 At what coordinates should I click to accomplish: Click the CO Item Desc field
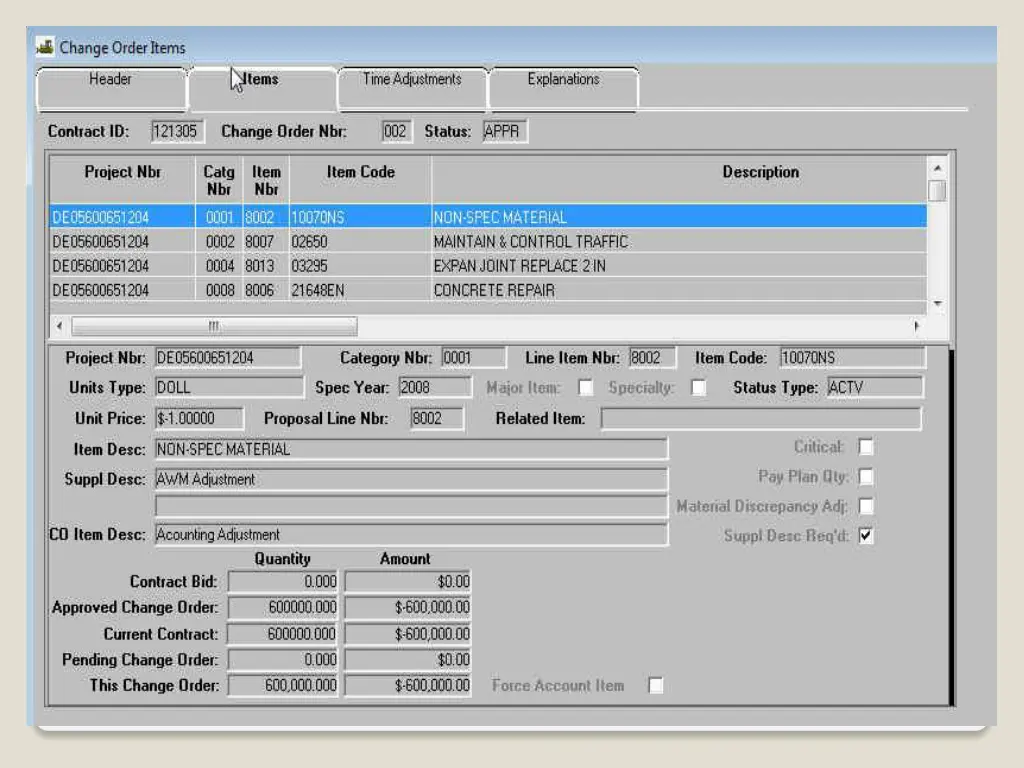point(411,534)
